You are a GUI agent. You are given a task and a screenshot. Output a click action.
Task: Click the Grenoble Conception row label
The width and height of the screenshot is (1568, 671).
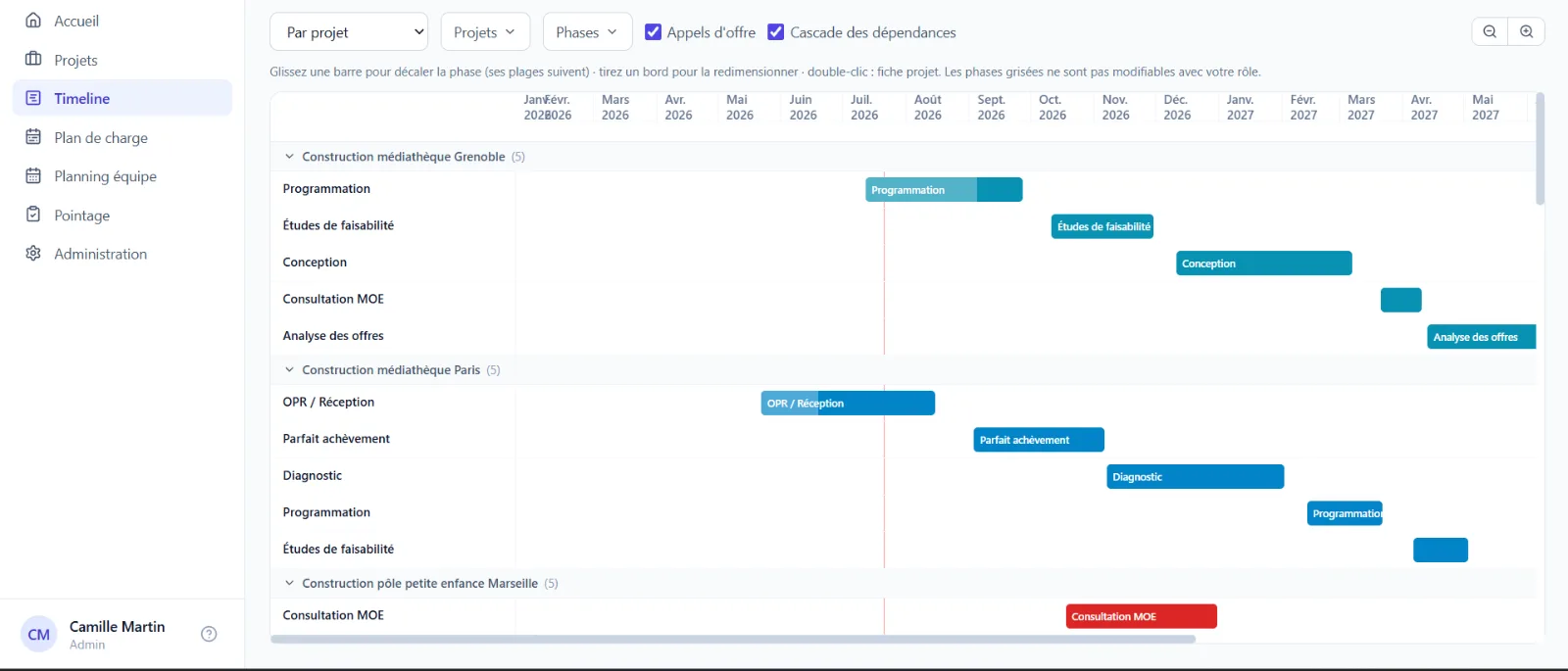315,263
